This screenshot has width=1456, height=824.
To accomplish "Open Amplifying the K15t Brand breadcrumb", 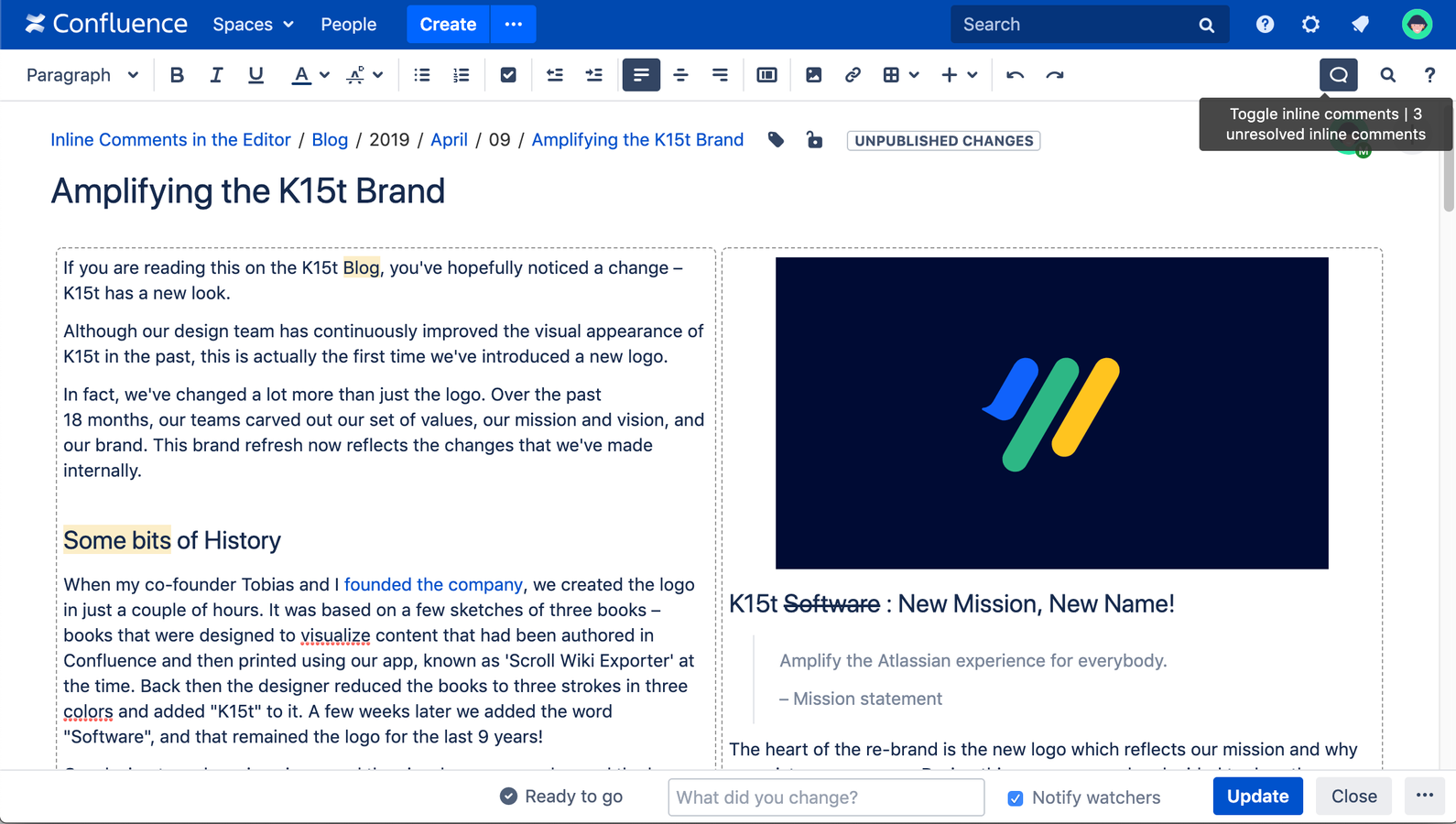I will tap(637, 140).
